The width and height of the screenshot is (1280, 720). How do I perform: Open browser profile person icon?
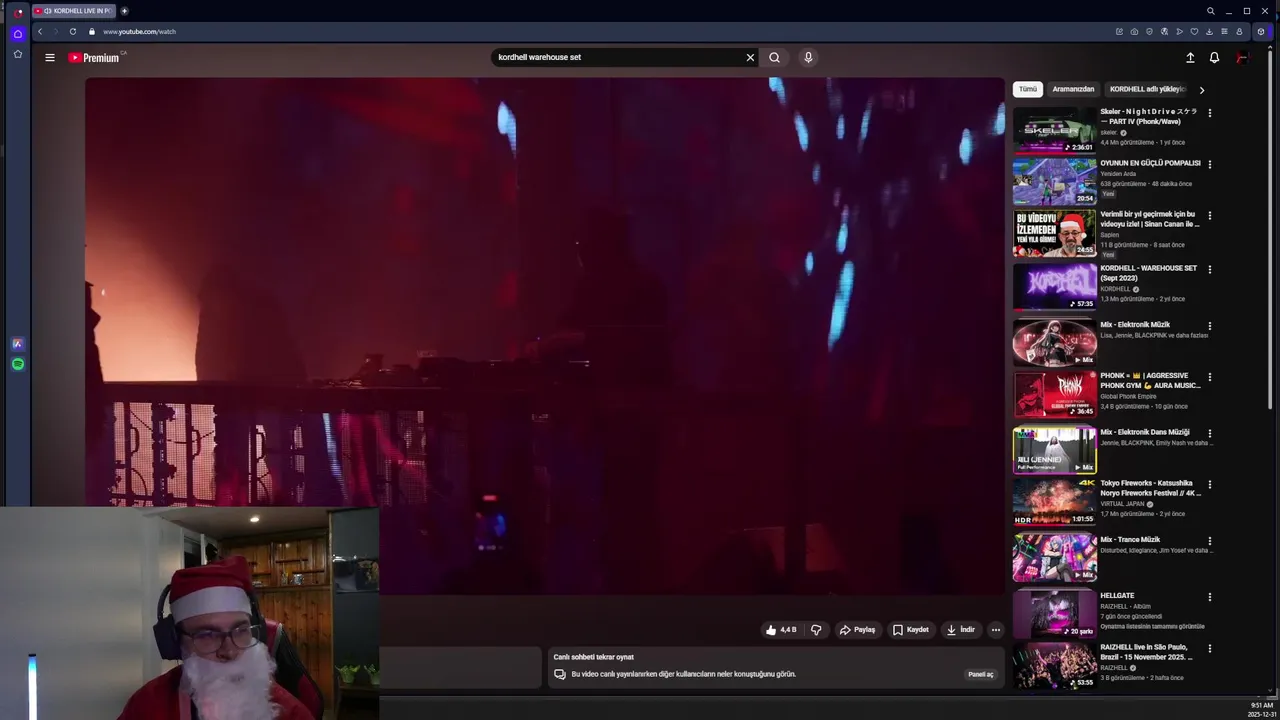[1239, 32]
